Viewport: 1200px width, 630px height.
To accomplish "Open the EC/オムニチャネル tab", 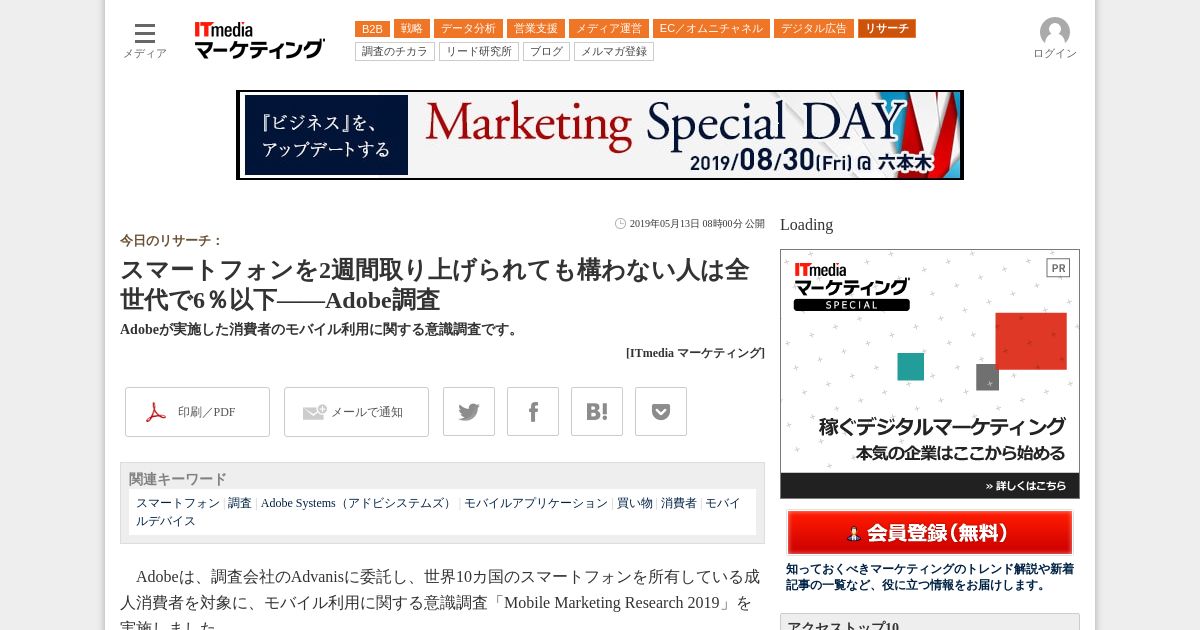I will click(x=711, y=29).
